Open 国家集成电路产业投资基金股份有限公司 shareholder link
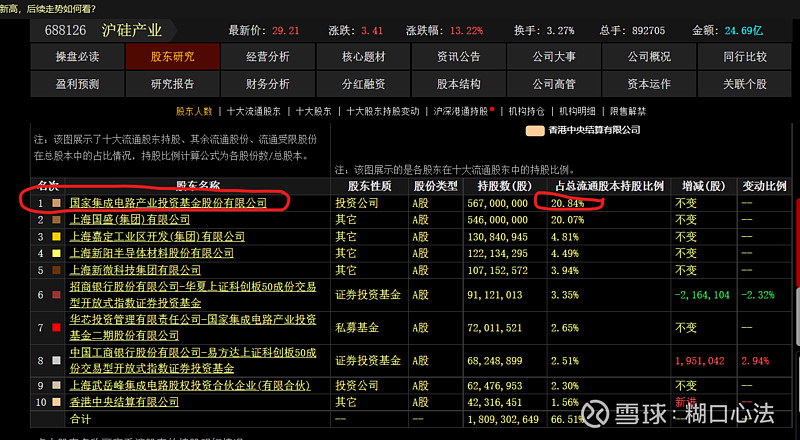Image resolution: width=800 pixels, height=440 pixels. (168, 203)
